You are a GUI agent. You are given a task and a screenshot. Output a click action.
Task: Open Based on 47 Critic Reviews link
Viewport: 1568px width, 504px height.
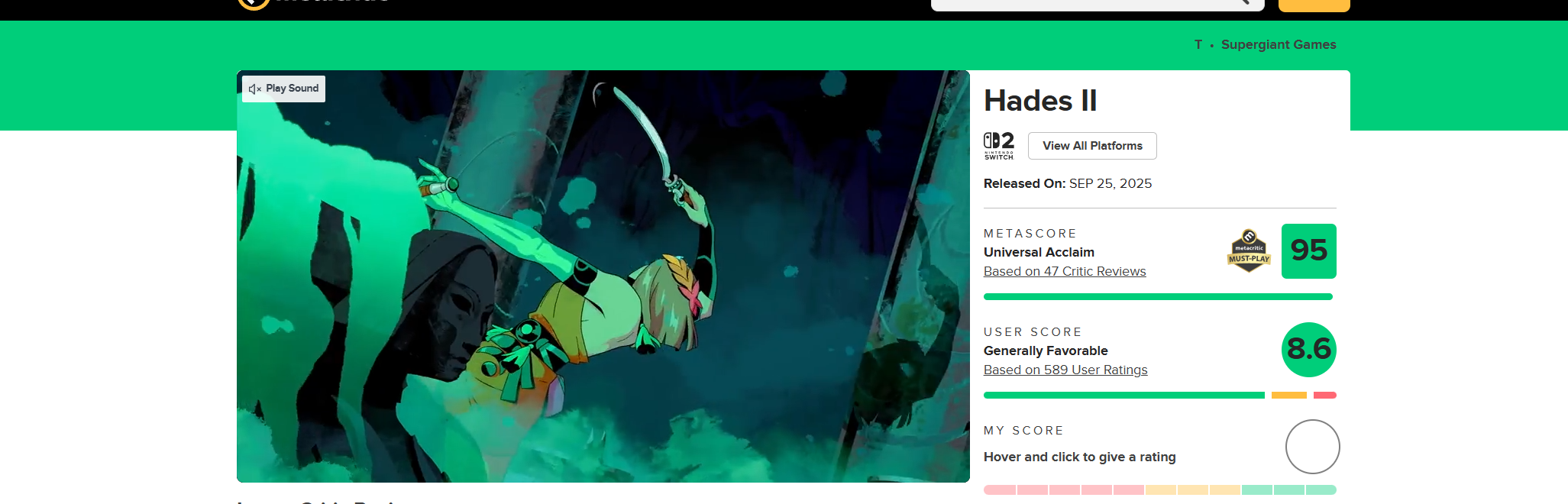[1065, 271]
